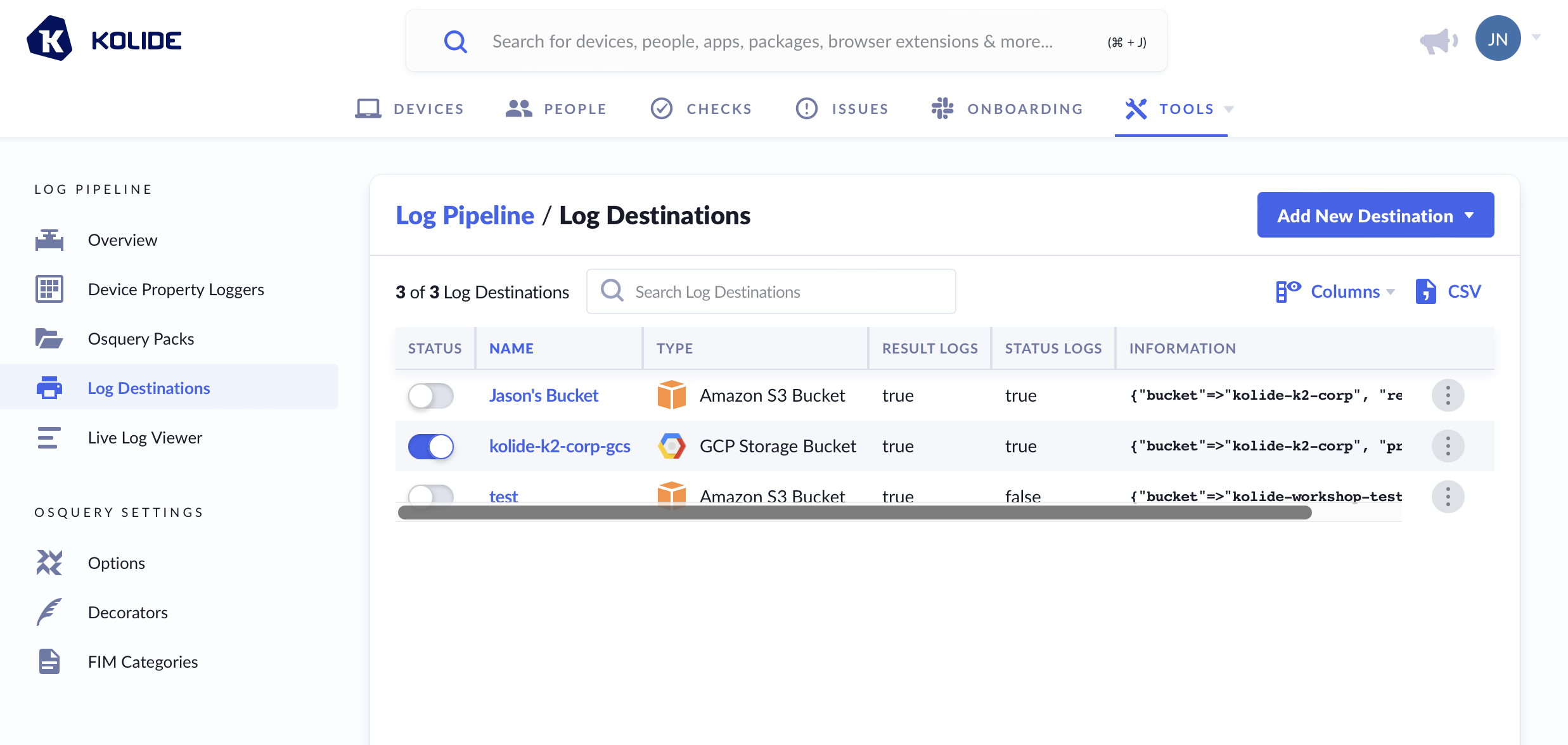Click the horizontal table scrollbar

pos(854,513)
